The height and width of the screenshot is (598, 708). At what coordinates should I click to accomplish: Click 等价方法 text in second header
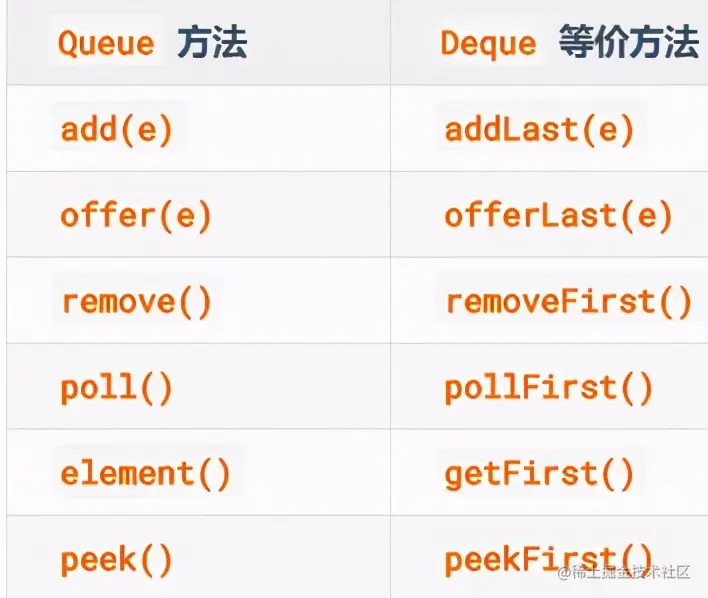pos(629,43)
